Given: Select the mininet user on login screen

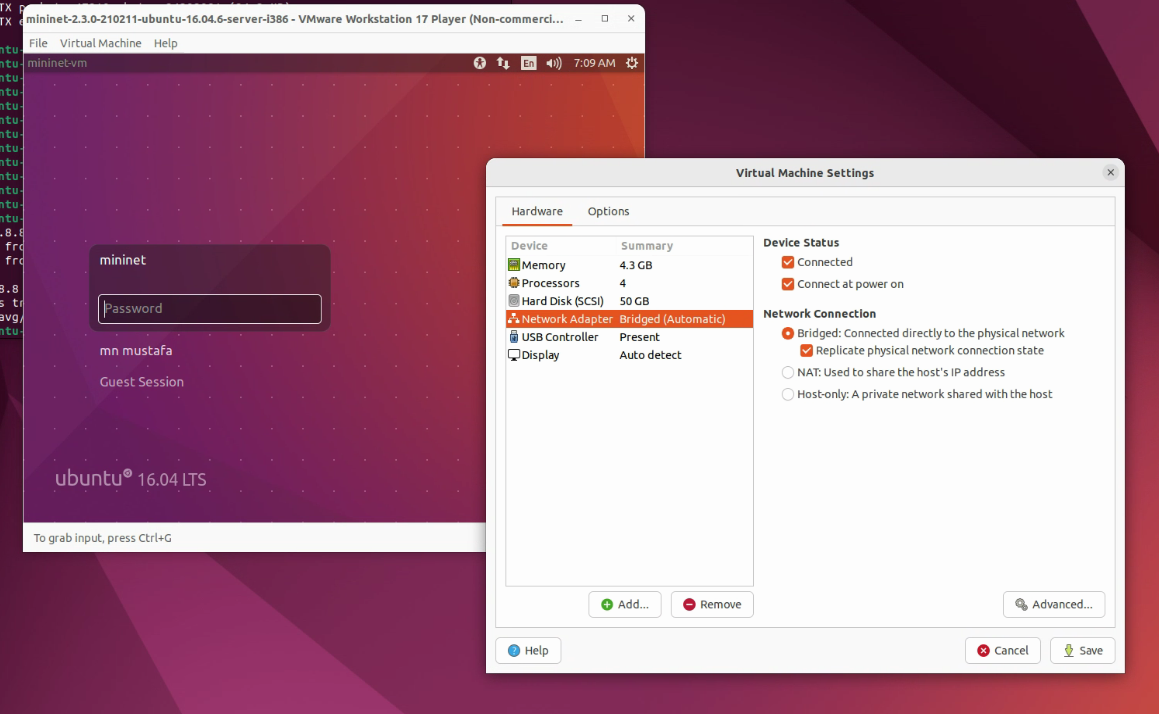Looking at the screenshot, I should tap(123, 260).
